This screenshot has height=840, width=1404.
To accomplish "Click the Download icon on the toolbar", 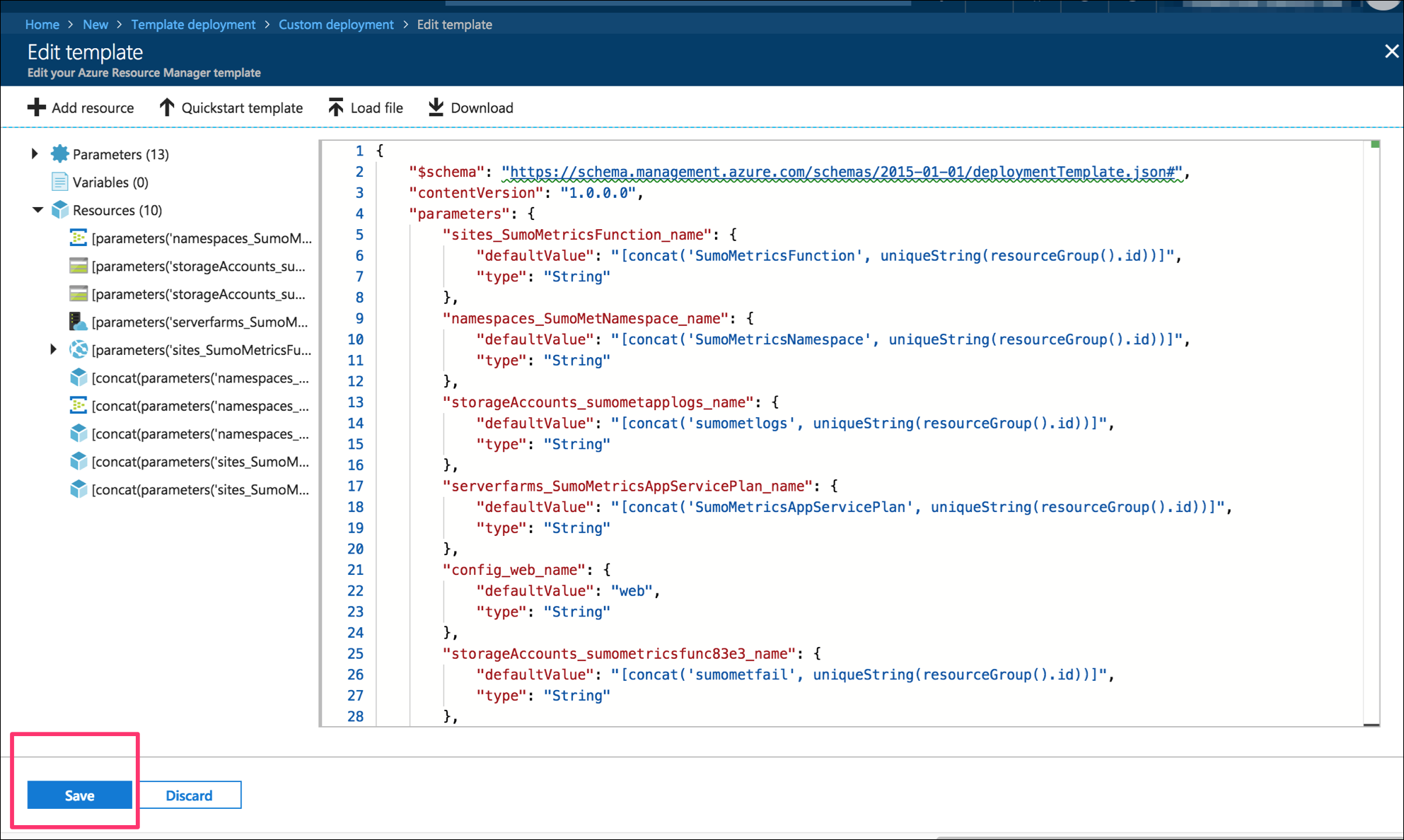I will pos(436,107).
